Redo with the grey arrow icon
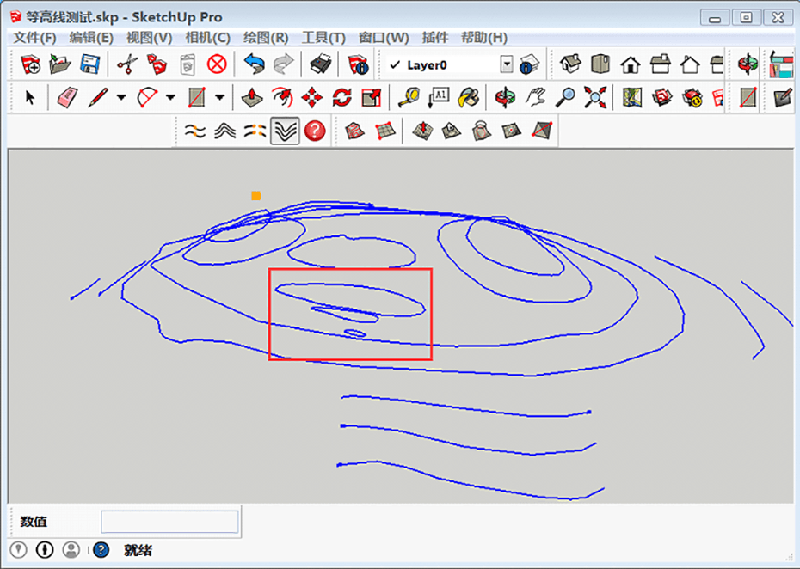Image resolution: width=800 pixels, height=569 pixels. [x=284, y=65]
